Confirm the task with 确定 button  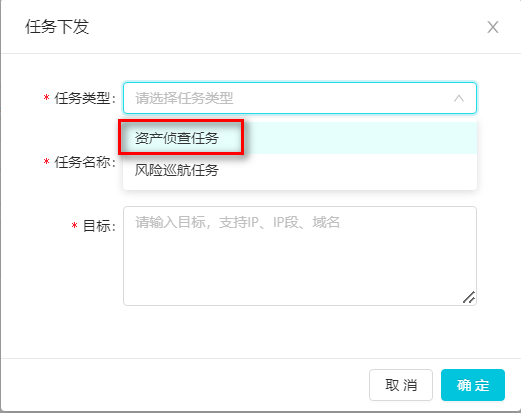[473, 385]
